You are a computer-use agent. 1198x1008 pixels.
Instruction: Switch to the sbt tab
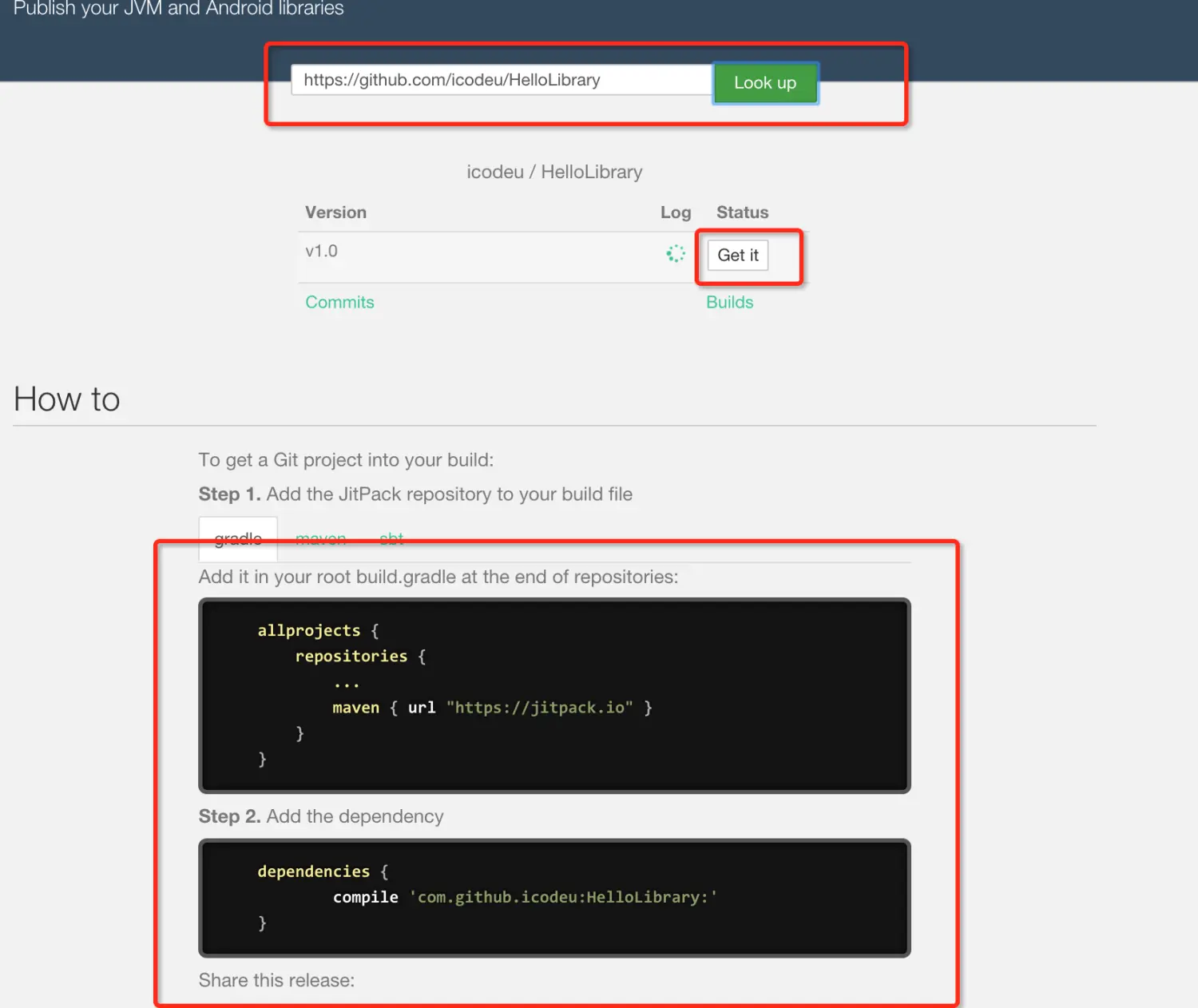pos(392,539)
